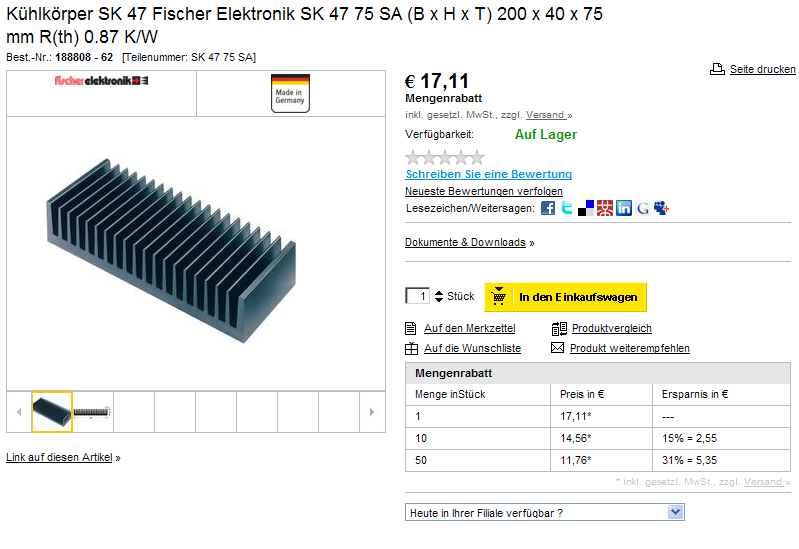799x549 pixels.
Task: Bookmark with the Google icon
Action: [x=643, y=208]
